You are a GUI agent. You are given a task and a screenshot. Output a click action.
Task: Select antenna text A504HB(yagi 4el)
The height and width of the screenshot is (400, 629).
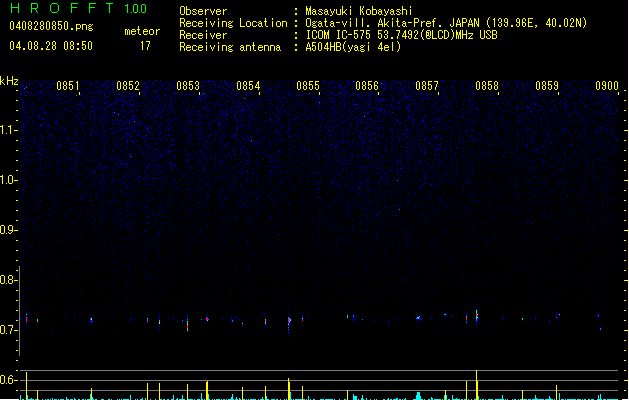pos(353,47)
